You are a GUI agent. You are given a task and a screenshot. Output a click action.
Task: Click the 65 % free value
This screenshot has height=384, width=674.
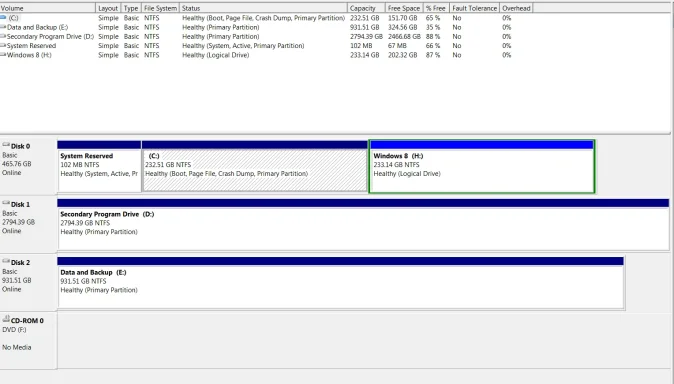(433, 18)
